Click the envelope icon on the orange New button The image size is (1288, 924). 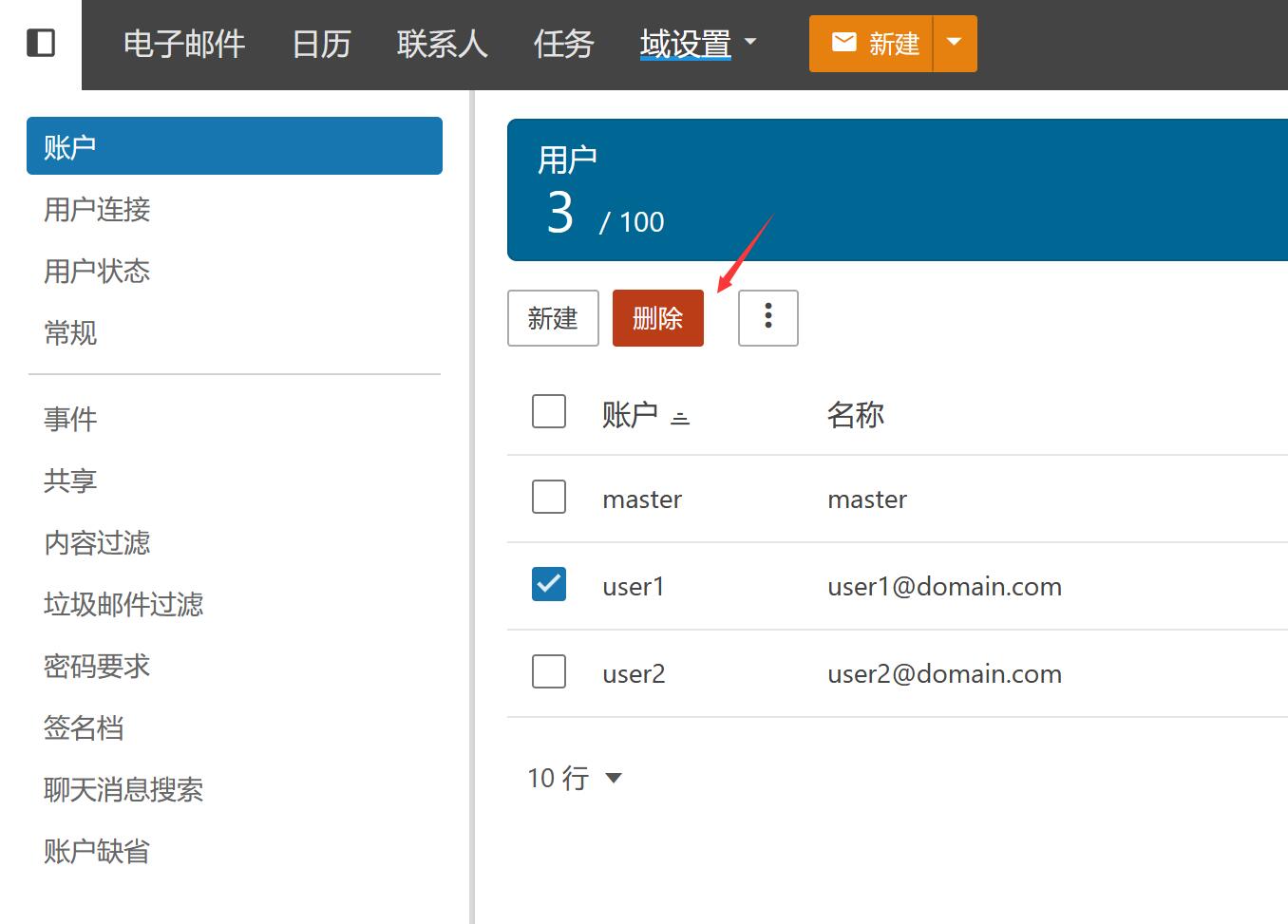point(843,43)
